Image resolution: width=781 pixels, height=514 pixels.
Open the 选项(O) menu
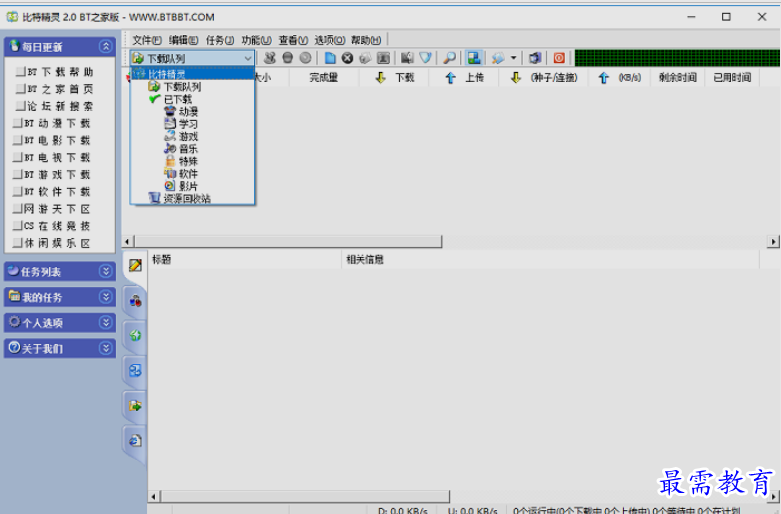(x=330, y=40)
